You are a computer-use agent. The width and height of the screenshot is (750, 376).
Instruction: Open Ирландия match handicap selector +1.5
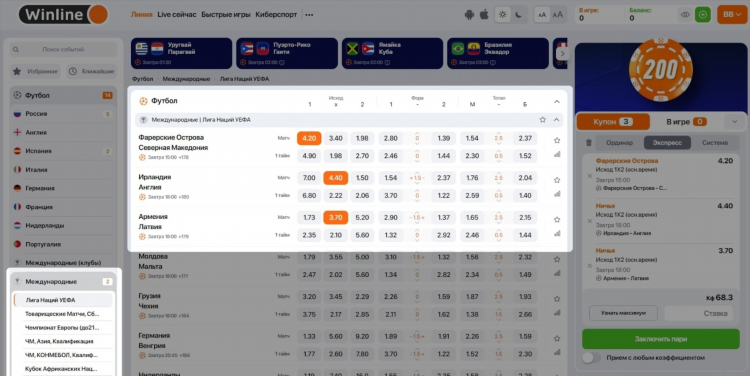[x=417, y=178]
